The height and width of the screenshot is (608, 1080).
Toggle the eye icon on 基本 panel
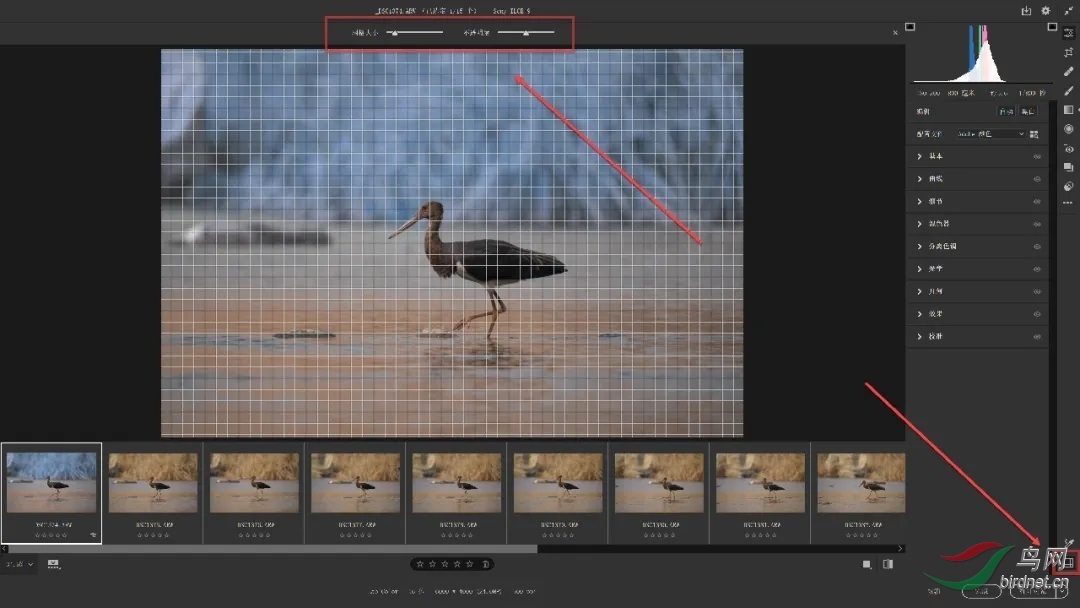1037,157
